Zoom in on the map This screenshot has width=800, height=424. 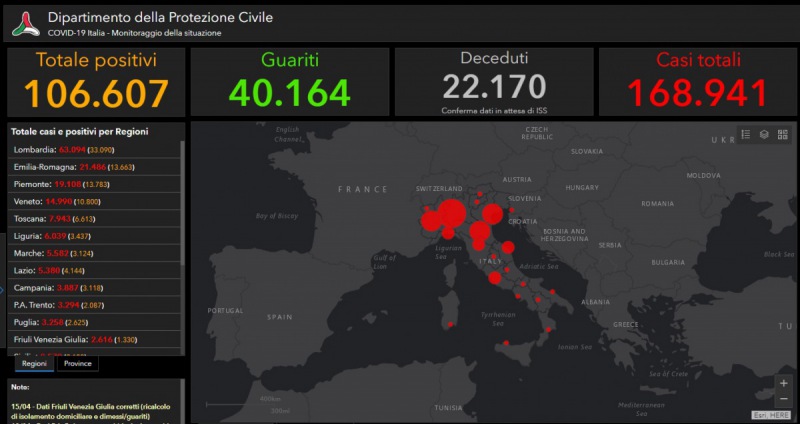pos(783,383)
